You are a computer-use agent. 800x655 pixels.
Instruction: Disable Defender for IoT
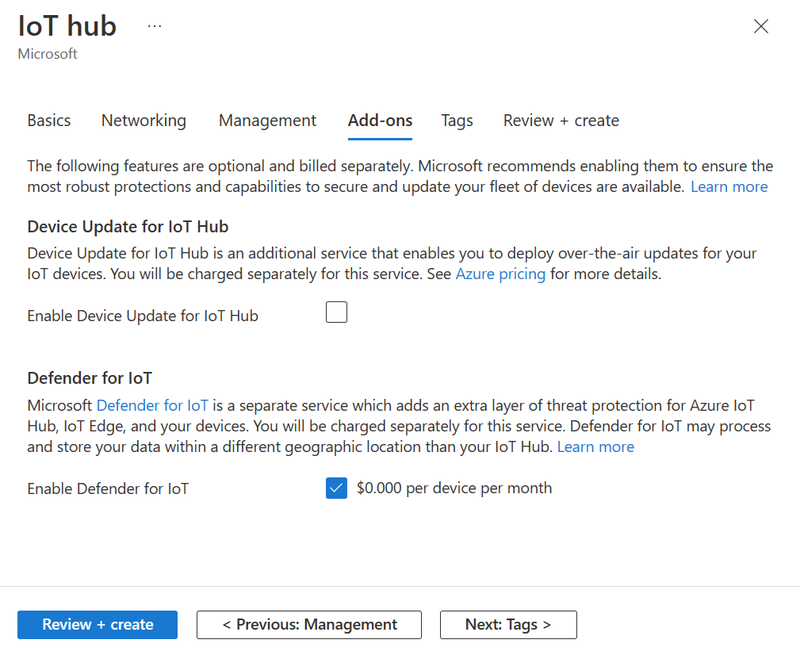pyautogui.click(x=336, y=488)
